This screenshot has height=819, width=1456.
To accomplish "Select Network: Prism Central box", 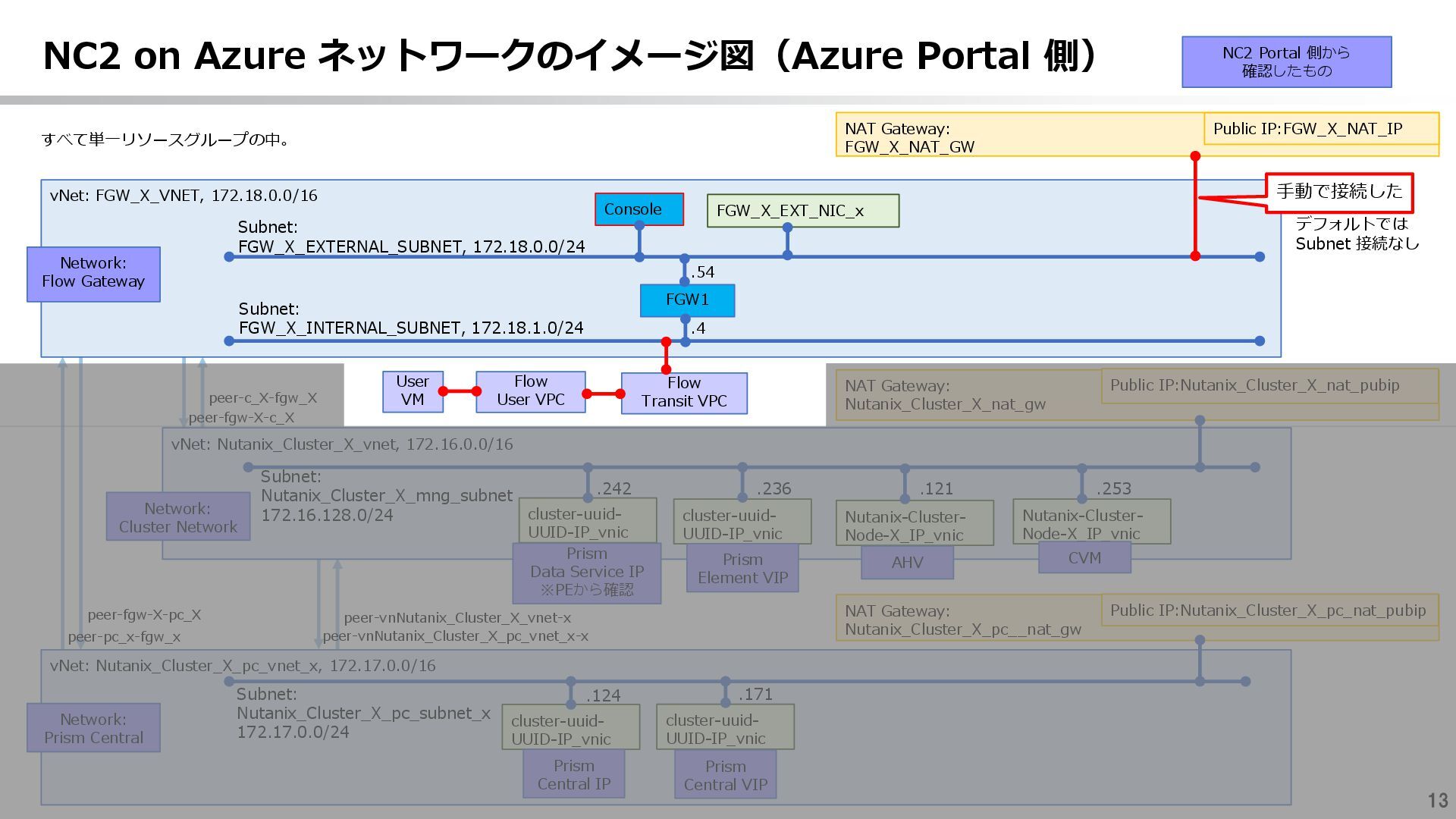I will (x=93, y=728).
